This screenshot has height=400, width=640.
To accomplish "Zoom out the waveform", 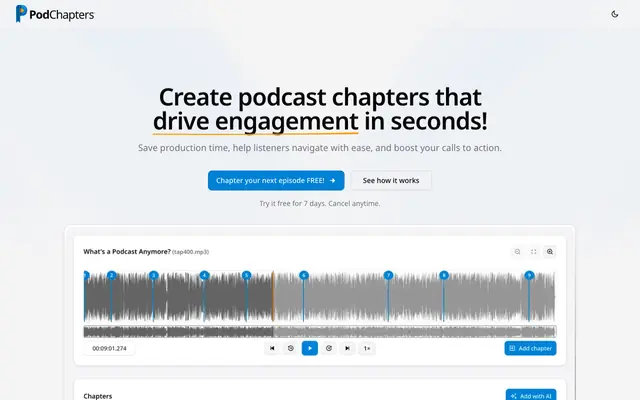I will coord(517,251).
